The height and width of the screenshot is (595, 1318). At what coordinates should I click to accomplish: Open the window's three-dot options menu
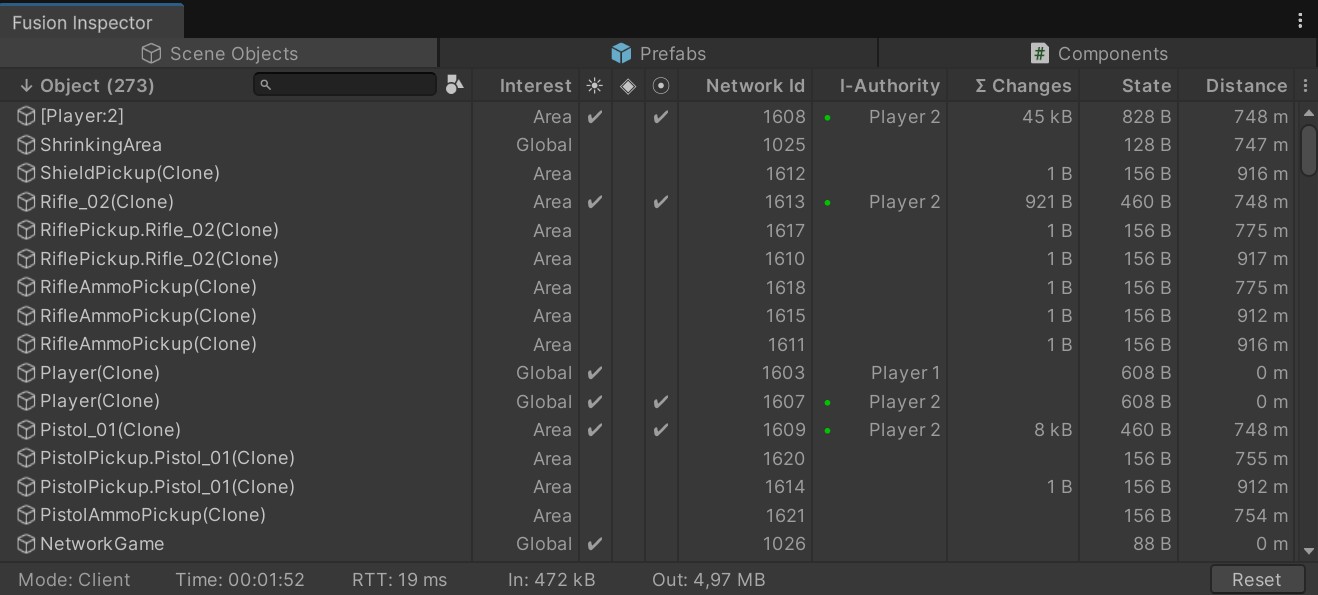[1300, 20]
